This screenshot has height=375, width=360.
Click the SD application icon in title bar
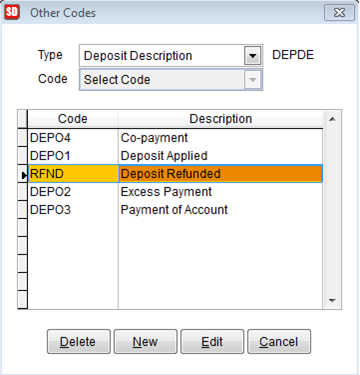(12, 13)
